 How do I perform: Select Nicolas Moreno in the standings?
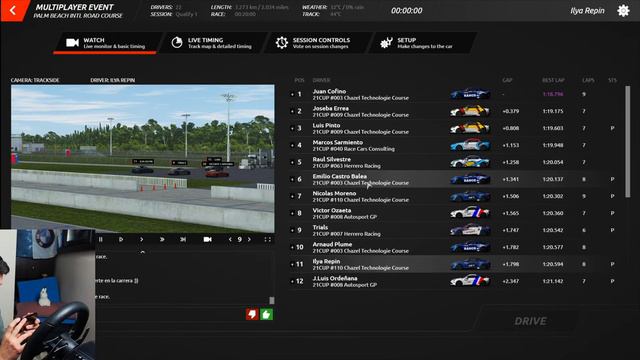(x=456, y=196)
